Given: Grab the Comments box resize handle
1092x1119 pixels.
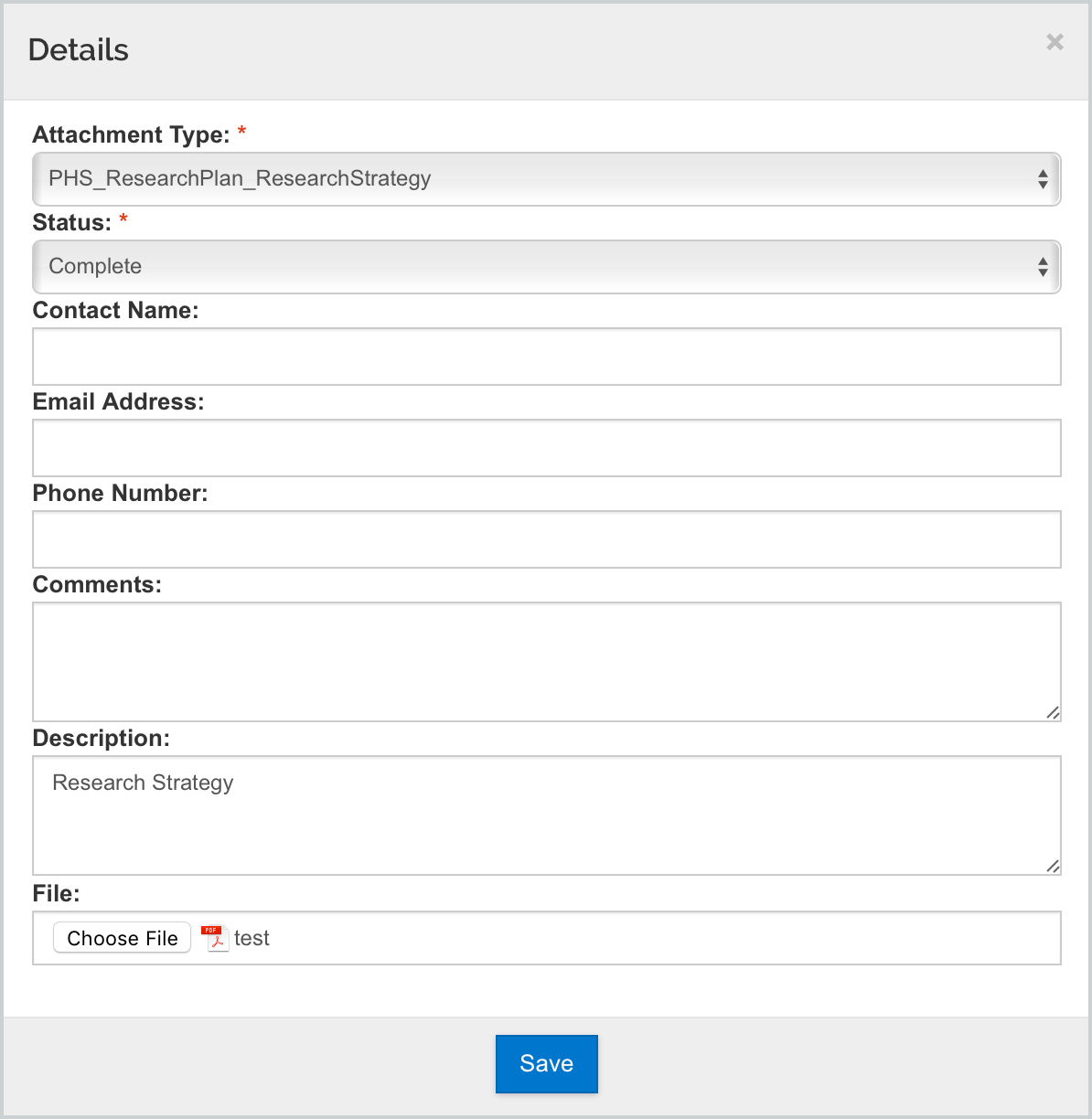Looking at the screenshot, I should click(1053, 713).
